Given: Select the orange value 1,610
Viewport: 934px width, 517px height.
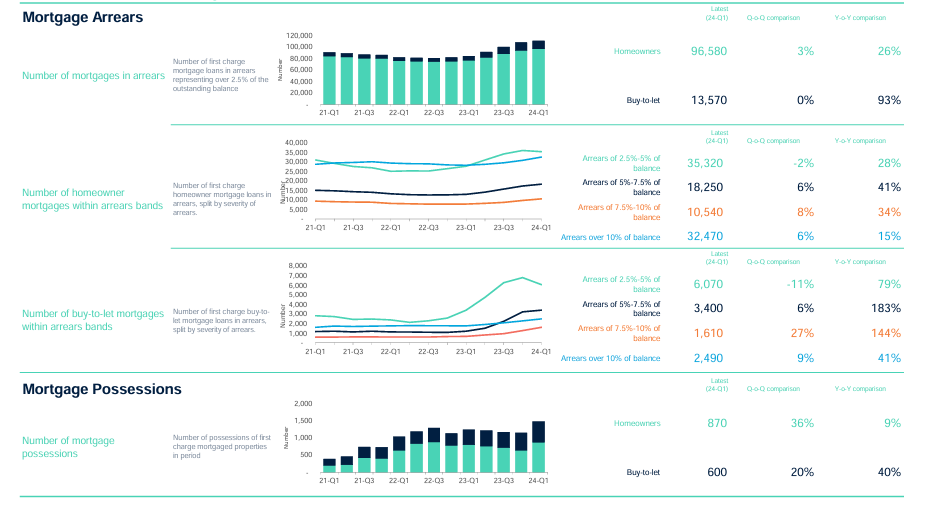Looking at the screenshot, I should [x=708, y=333].
